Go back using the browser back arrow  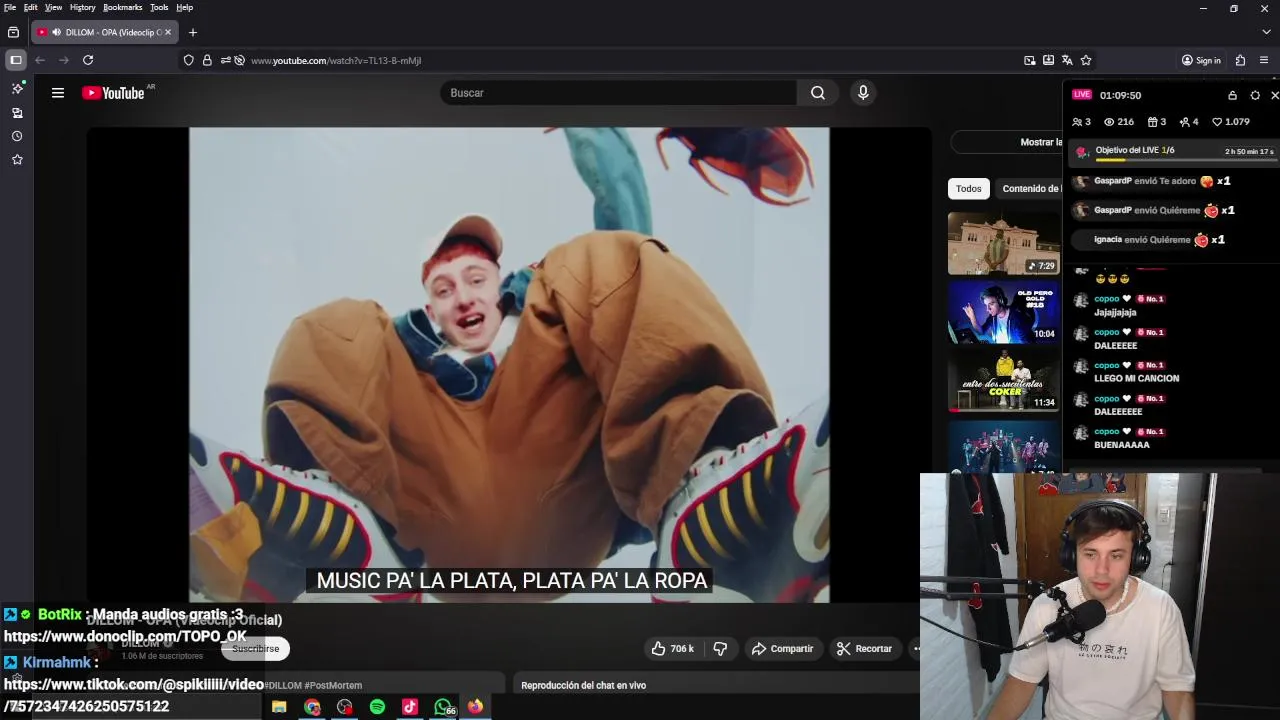point(40,60)
